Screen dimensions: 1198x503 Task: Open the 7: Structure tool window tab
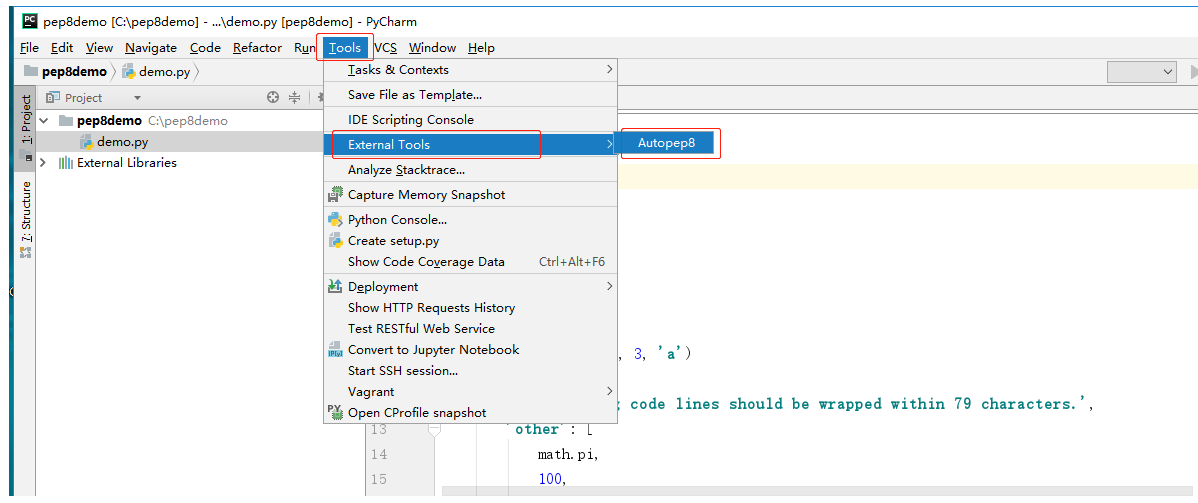tap(26, 212)
